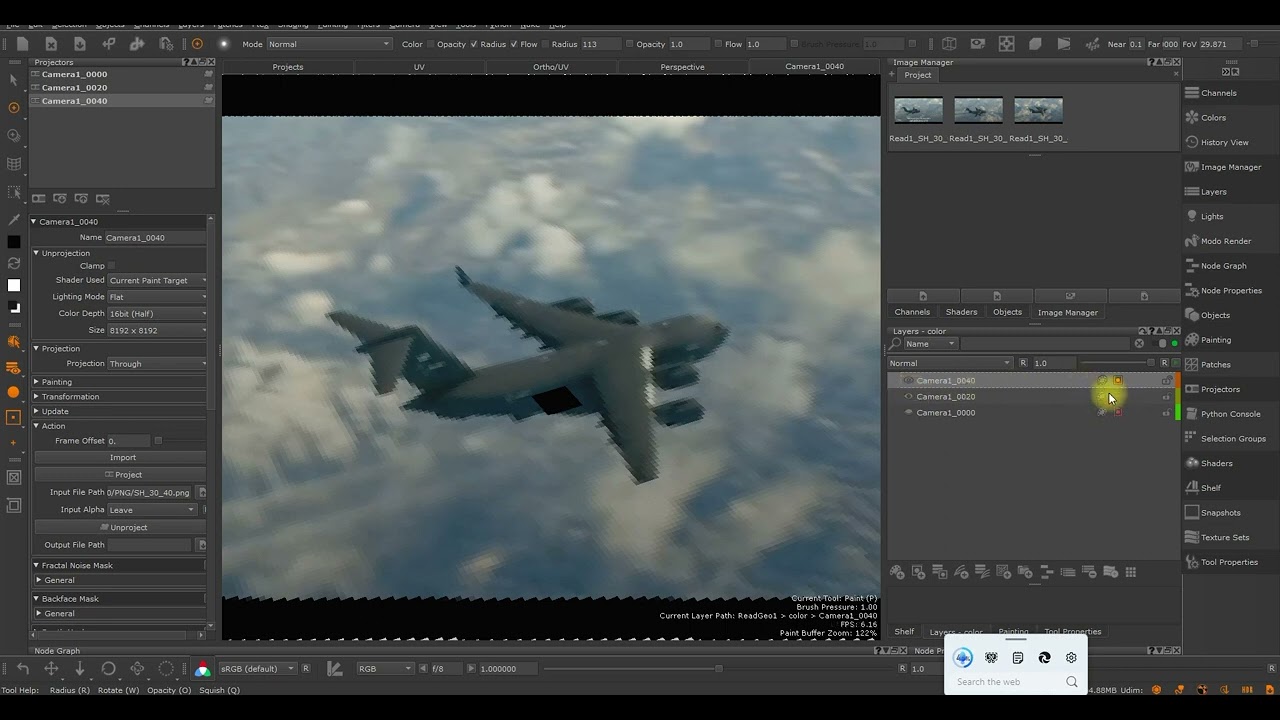Toggle the lock on Camera1_0040 layer
Screen dimensions: 1280x720
1166,381
